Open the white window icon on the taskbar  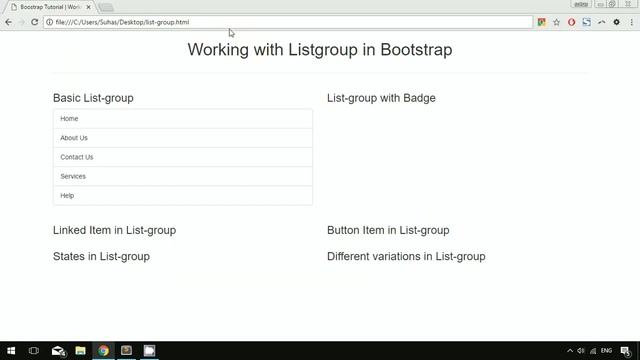coord(149,351)
